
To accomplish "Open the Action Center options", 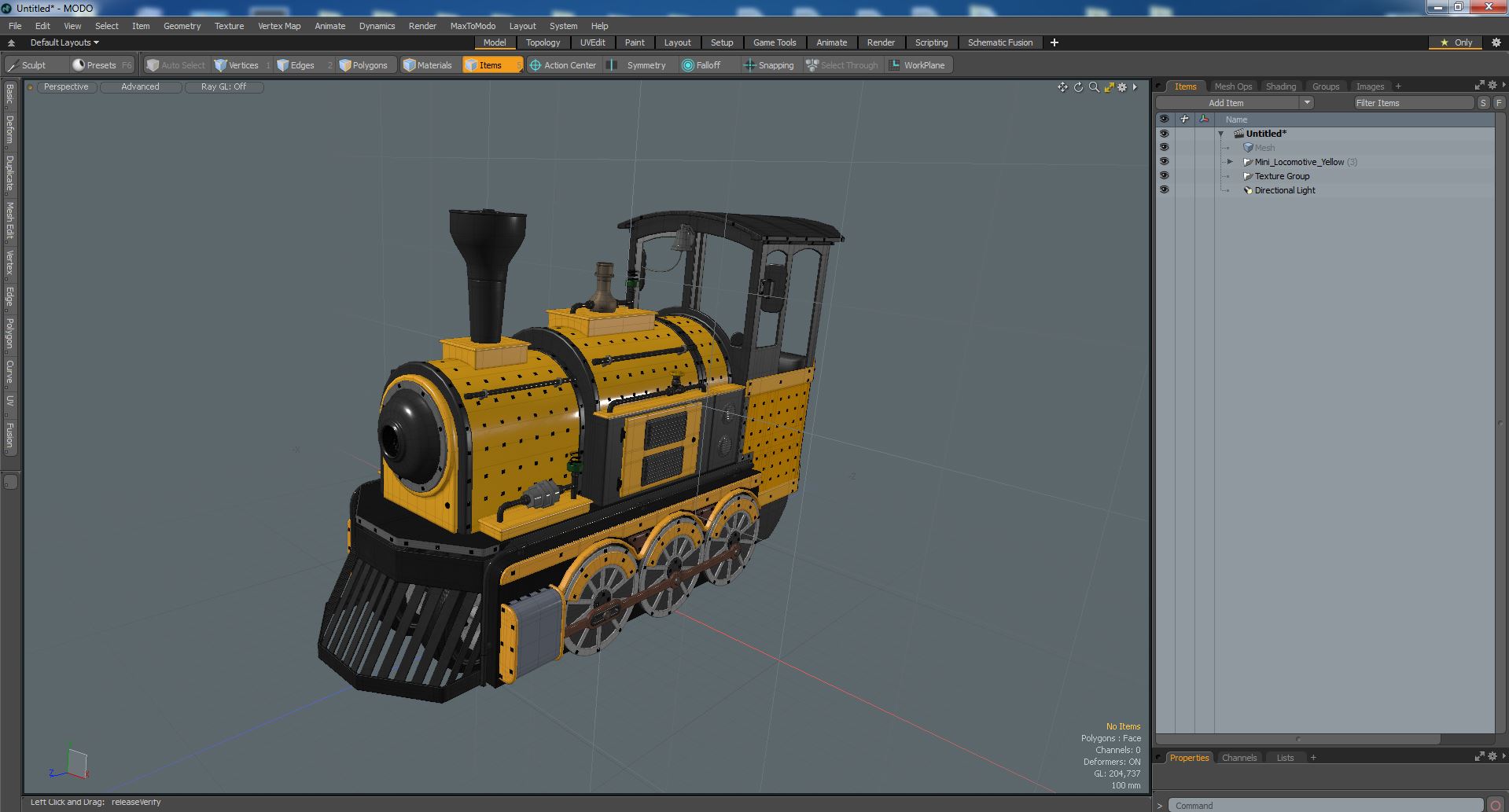I will point(563,65).
